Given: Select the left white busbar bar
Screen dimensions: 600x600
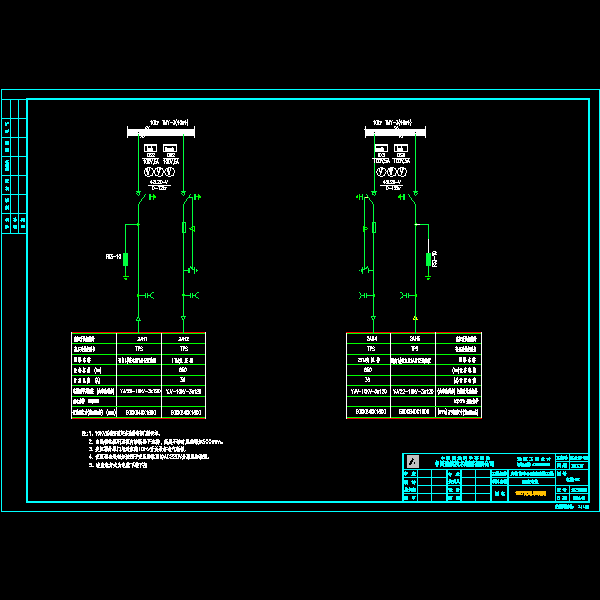Looking at the screenshot, I should pyautogui.click(x=161, y=133).
